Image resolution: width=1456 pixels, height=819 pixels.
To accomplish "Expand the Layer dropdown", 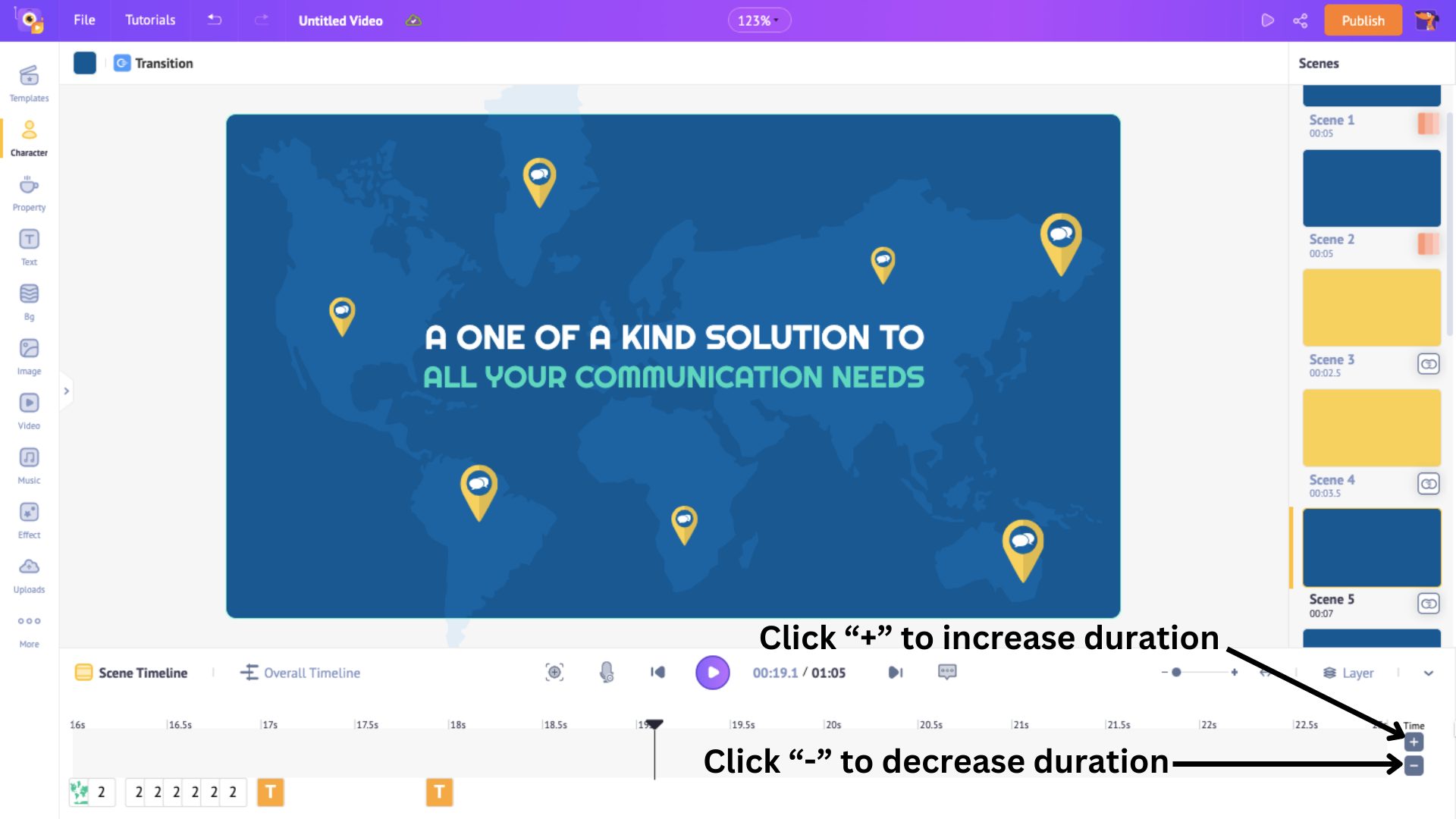I will click(x=1430, y=673).
